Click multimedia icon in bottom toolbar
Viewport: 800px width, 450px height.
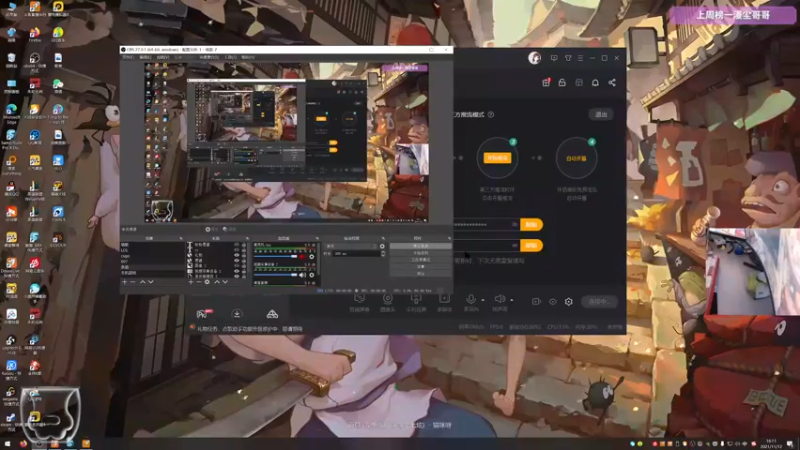tap(444, 303)
